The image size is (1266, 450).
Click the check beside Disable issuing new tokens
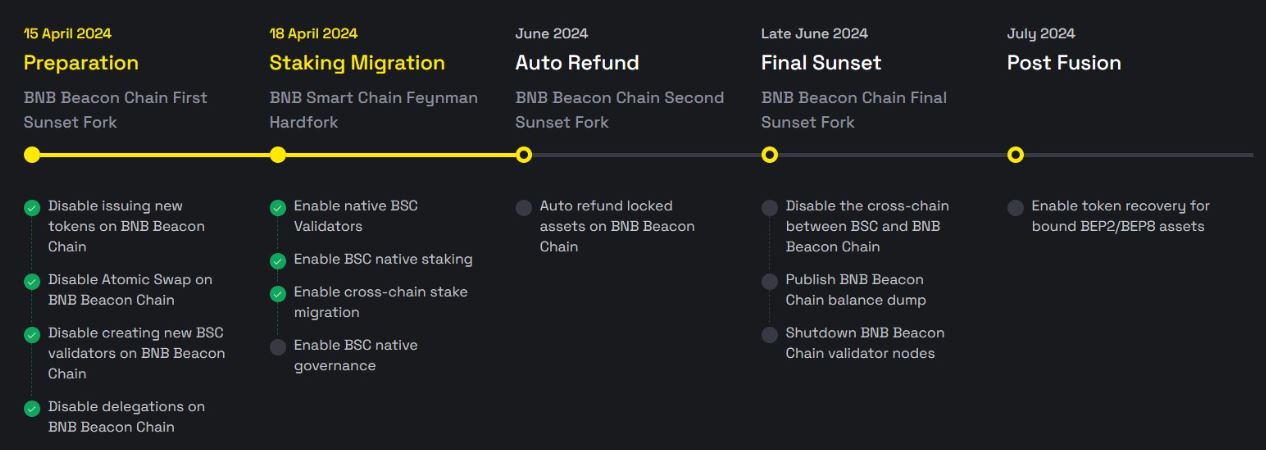pos(32,208)
